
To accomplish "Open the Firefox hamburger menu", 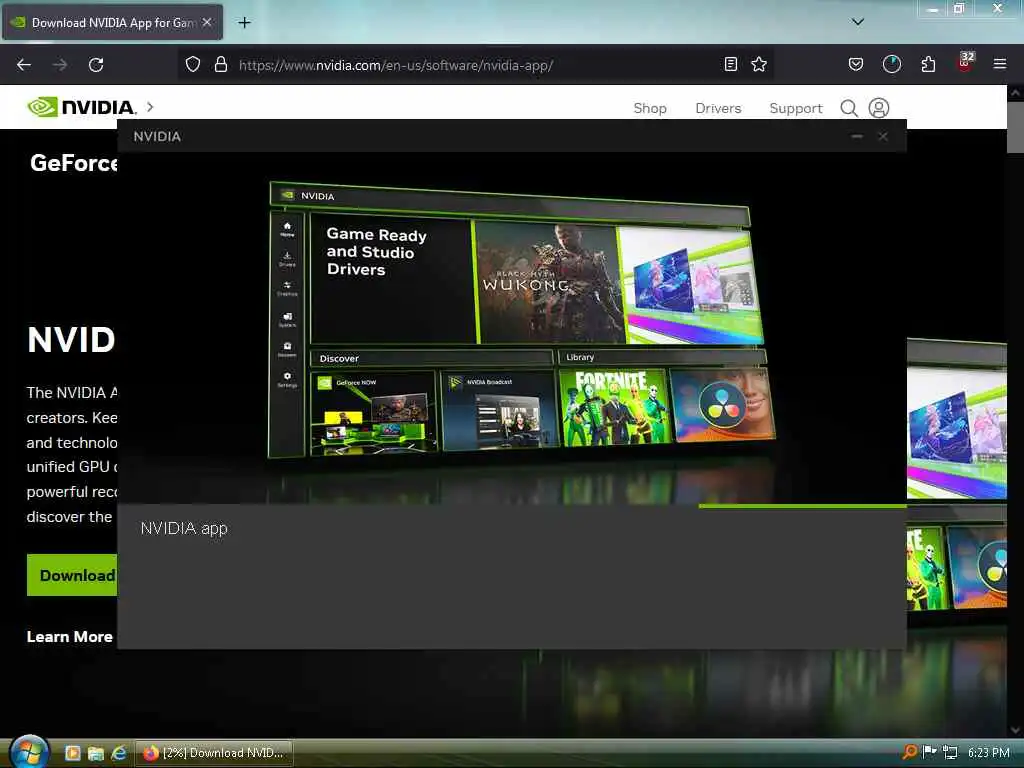I will pyautogui.click(x=999, y=64).
